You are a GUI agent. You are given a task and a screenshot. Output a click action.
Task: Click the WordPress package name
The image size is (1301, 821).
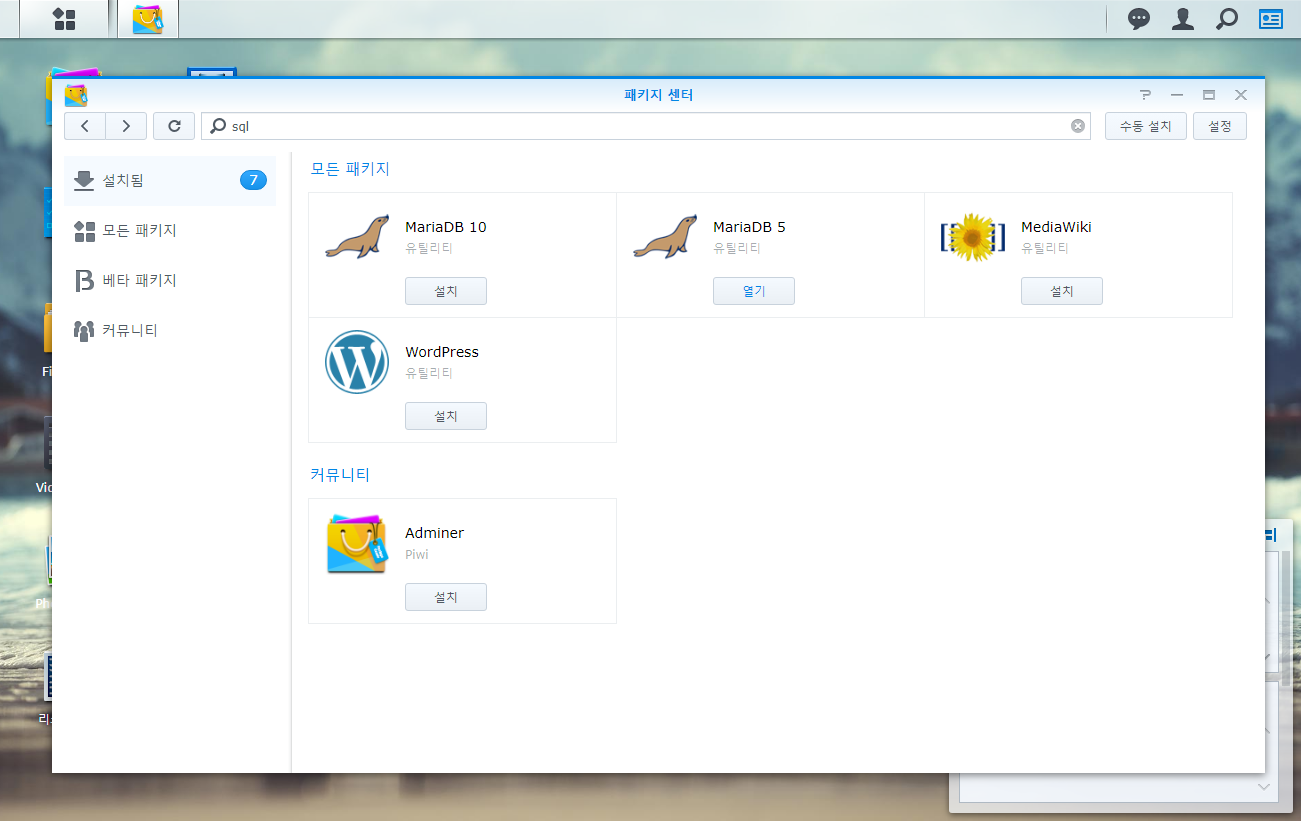[x=442, y=352]
